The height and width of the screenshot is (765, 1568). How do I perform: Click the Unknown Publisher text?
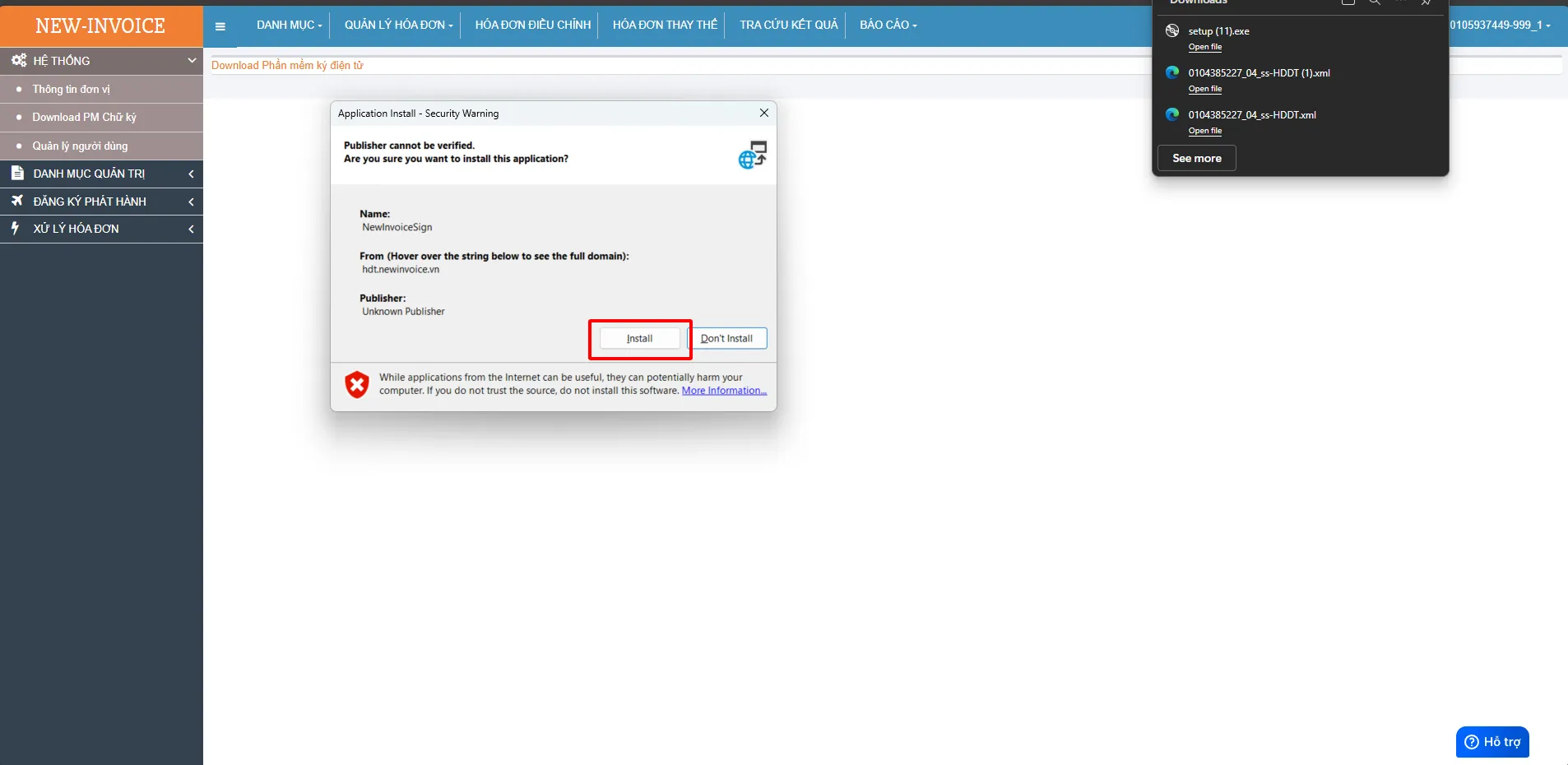(403, 312)
